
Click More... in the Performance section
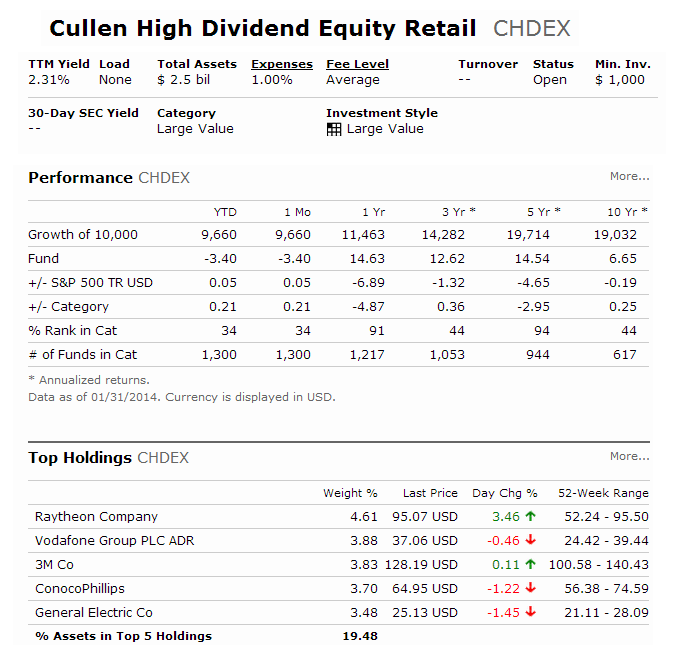(x=630, y=176)
